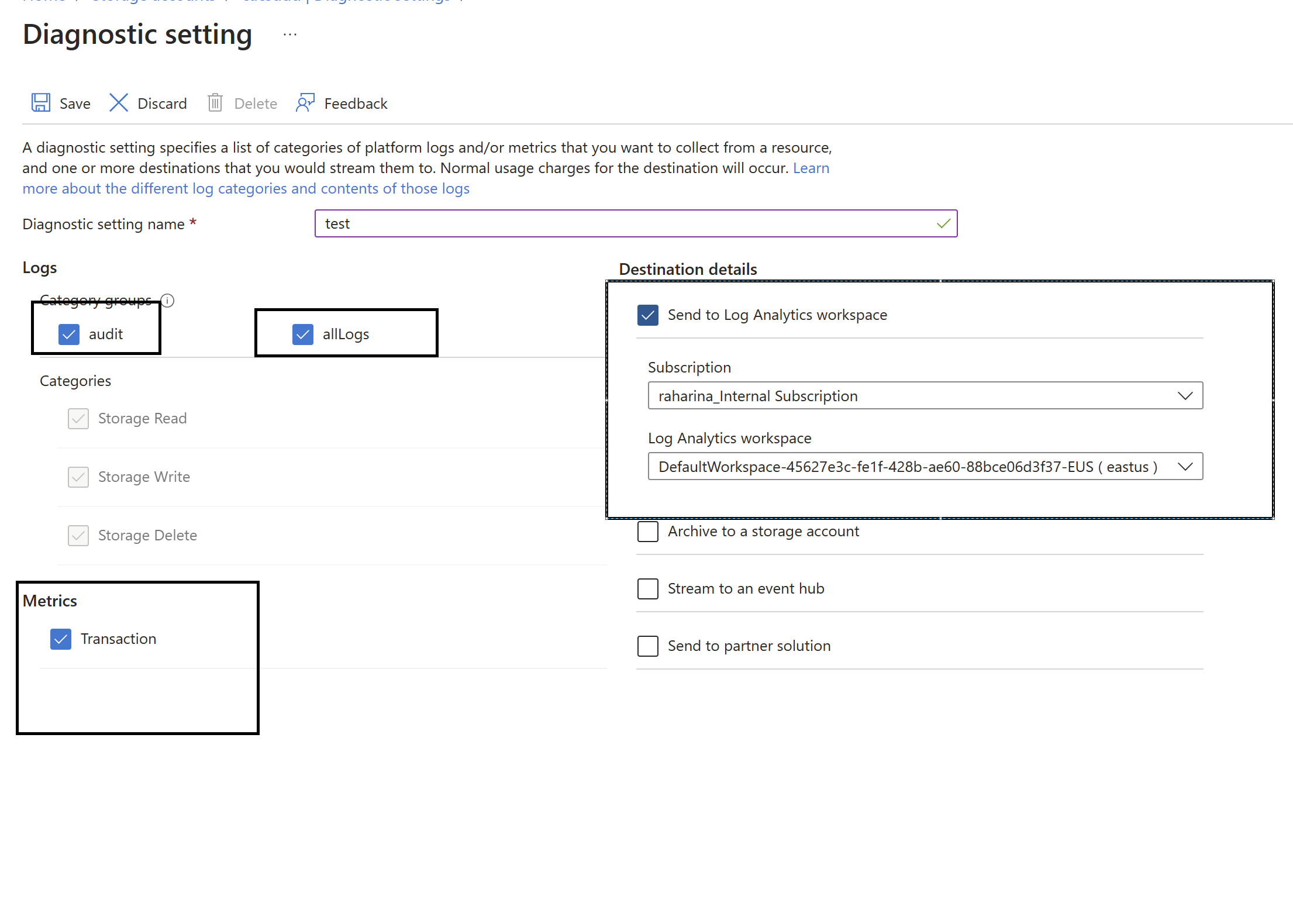Click the Discard label

coord(162,104)
